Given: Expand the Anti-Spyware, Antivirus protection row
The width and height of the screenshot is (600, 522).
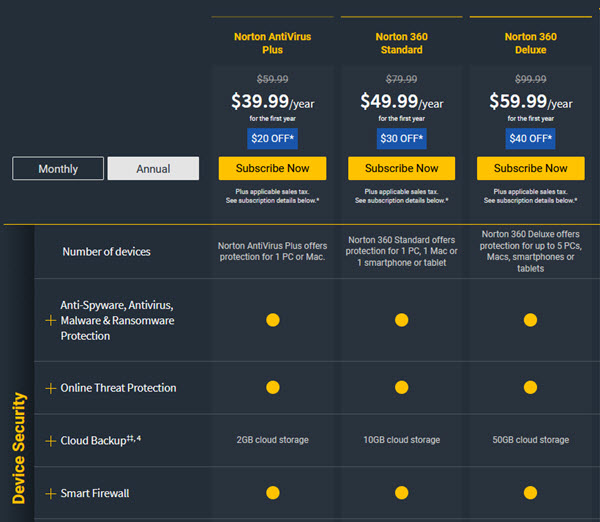Looking at the screenshot, I should (x=51, y=320).
